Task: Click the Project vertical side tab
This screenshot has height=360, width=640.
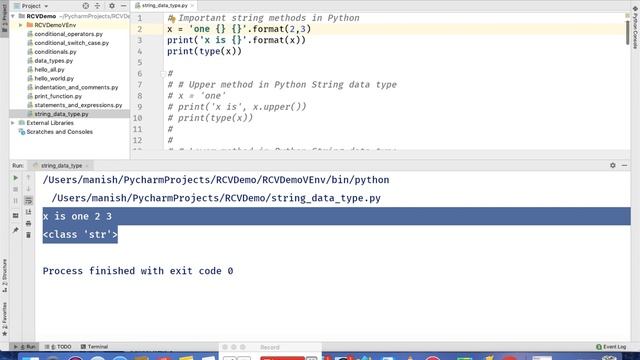Action: coord(4,18)
